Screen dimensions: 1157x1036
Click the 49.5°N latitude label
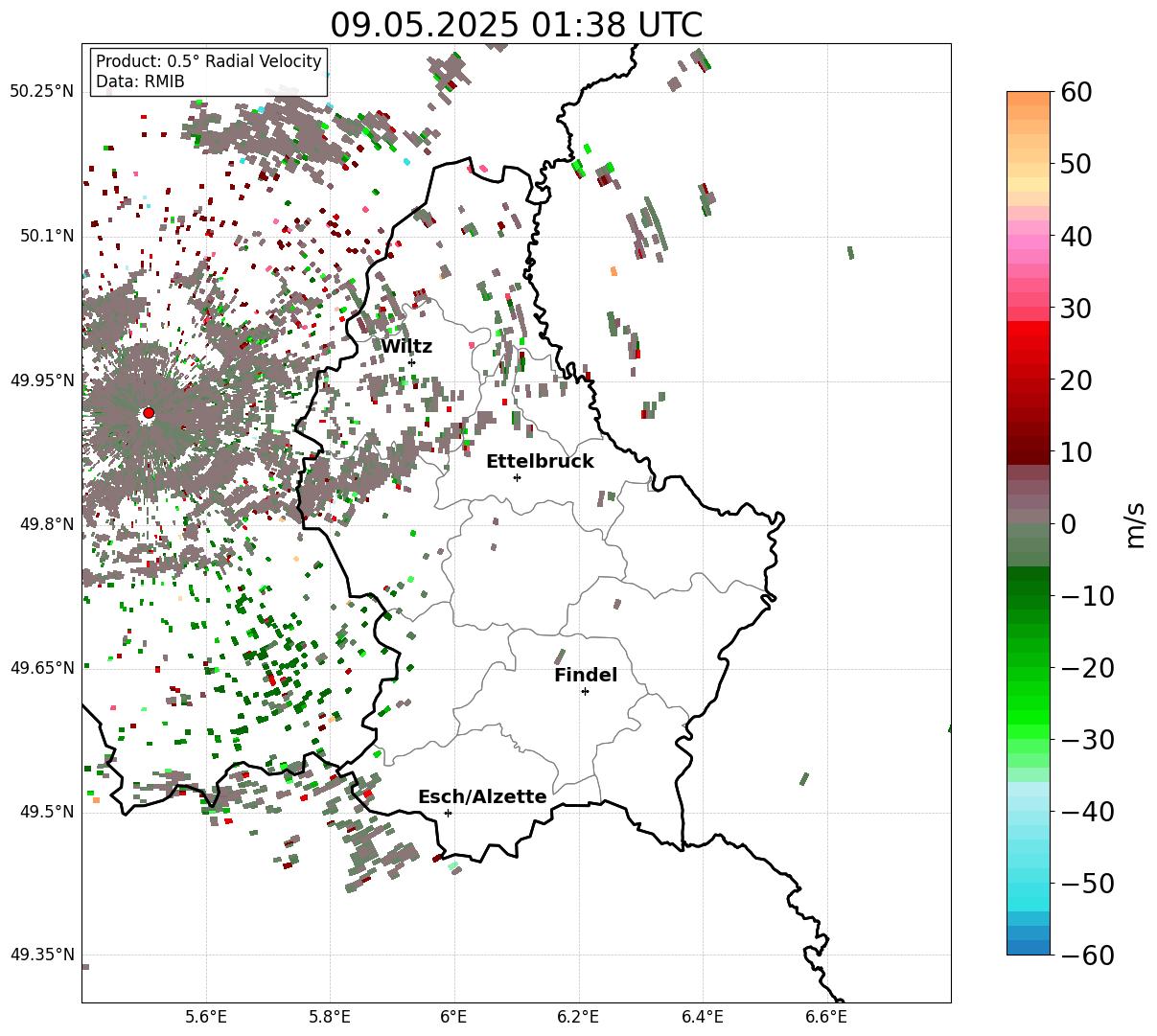46,812
